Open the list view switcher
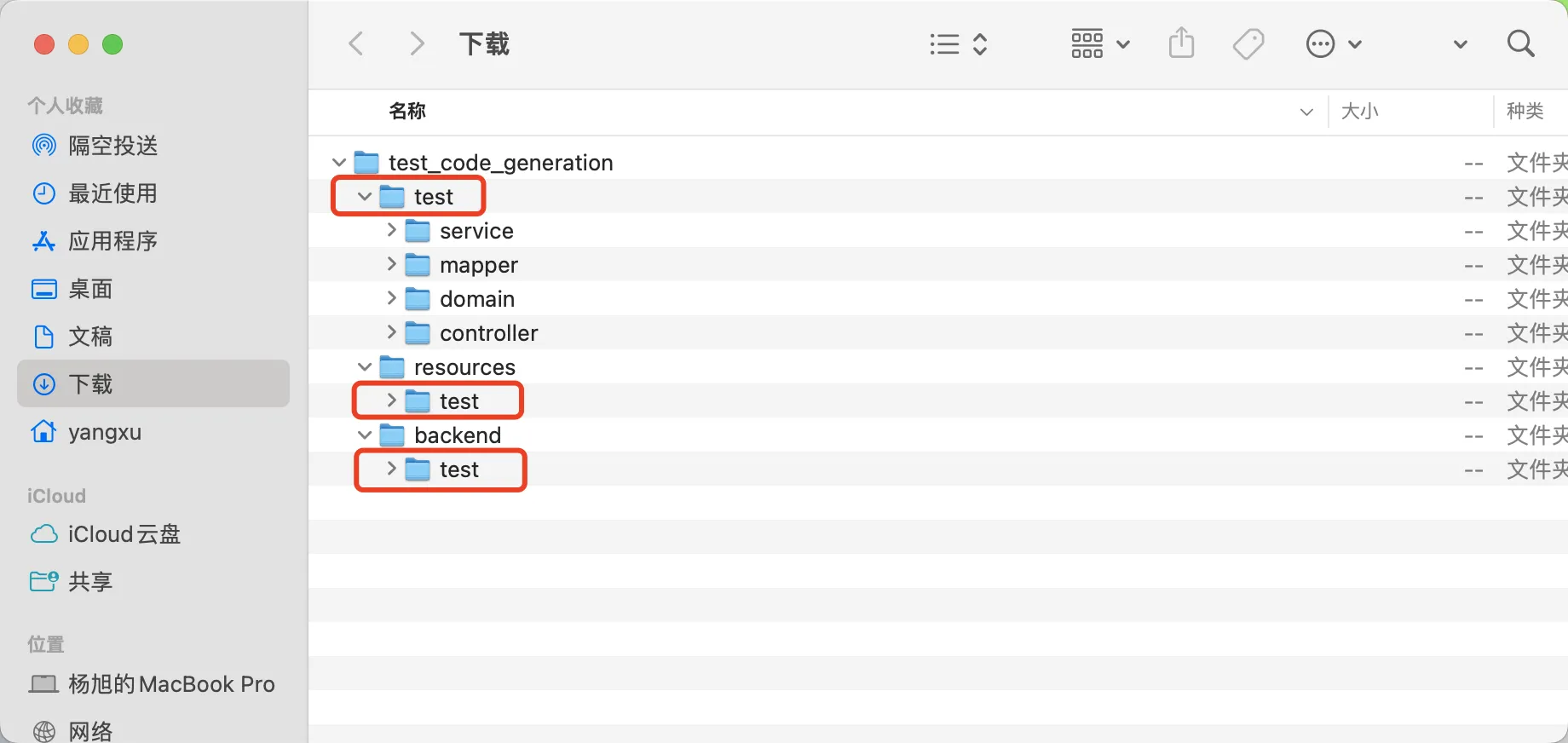The height and width of the screenshot is (743, 1568). click(959, 44)
